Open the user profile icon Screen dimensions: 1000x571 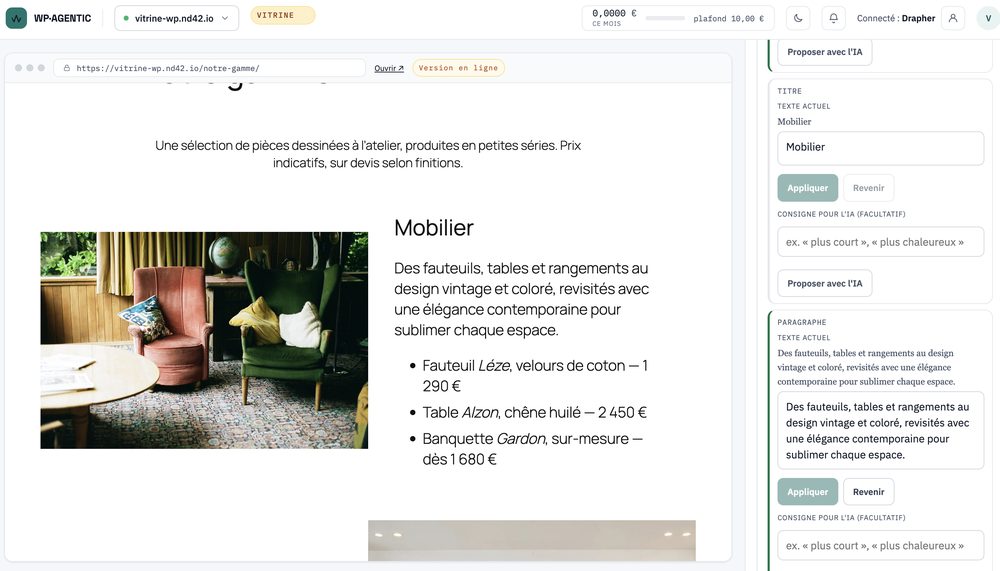pyautogui.click(x=953, y=18)
